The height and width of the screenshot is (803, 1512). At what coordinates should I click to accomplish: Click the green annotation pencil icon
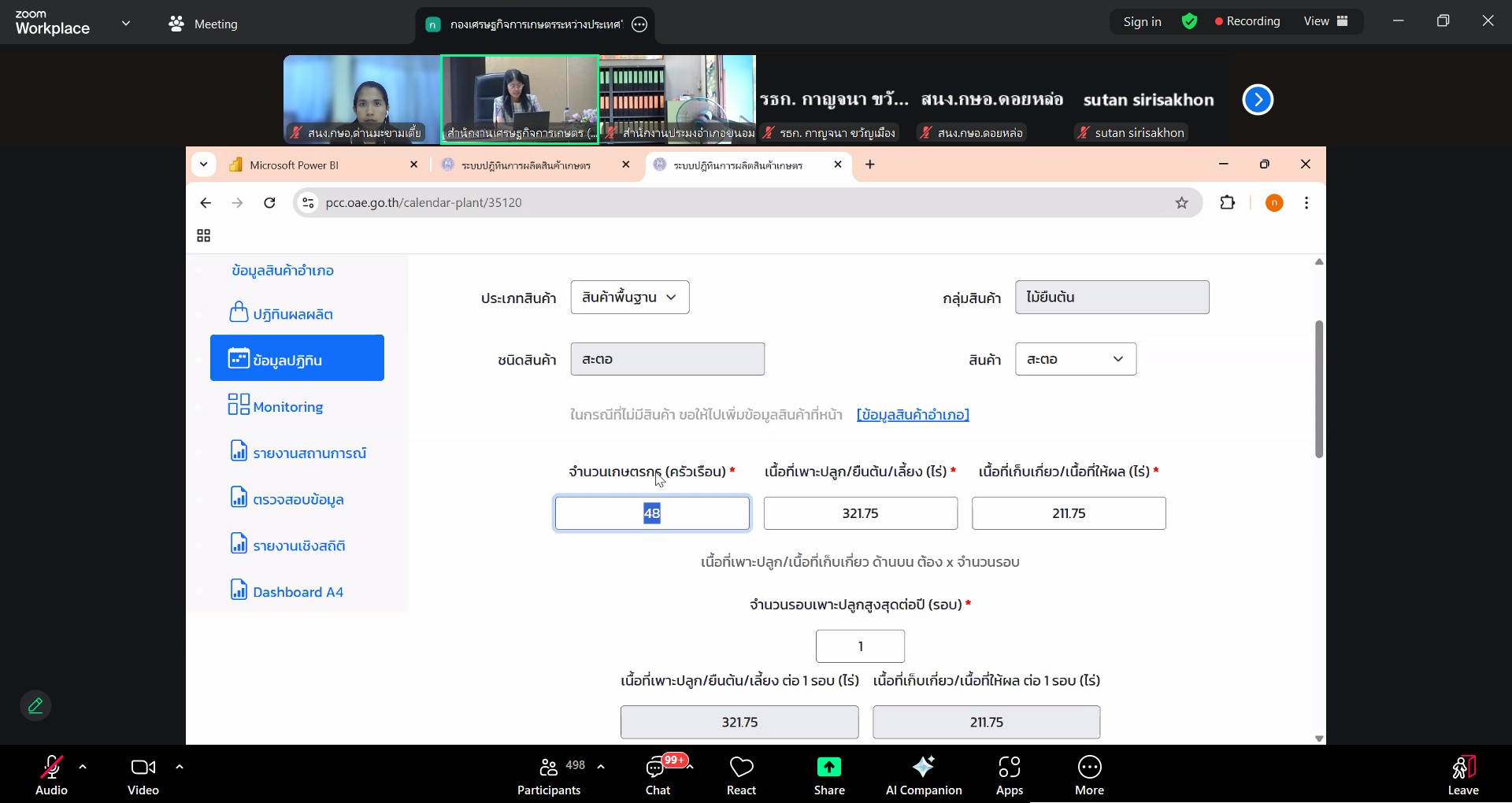point(35,705)
